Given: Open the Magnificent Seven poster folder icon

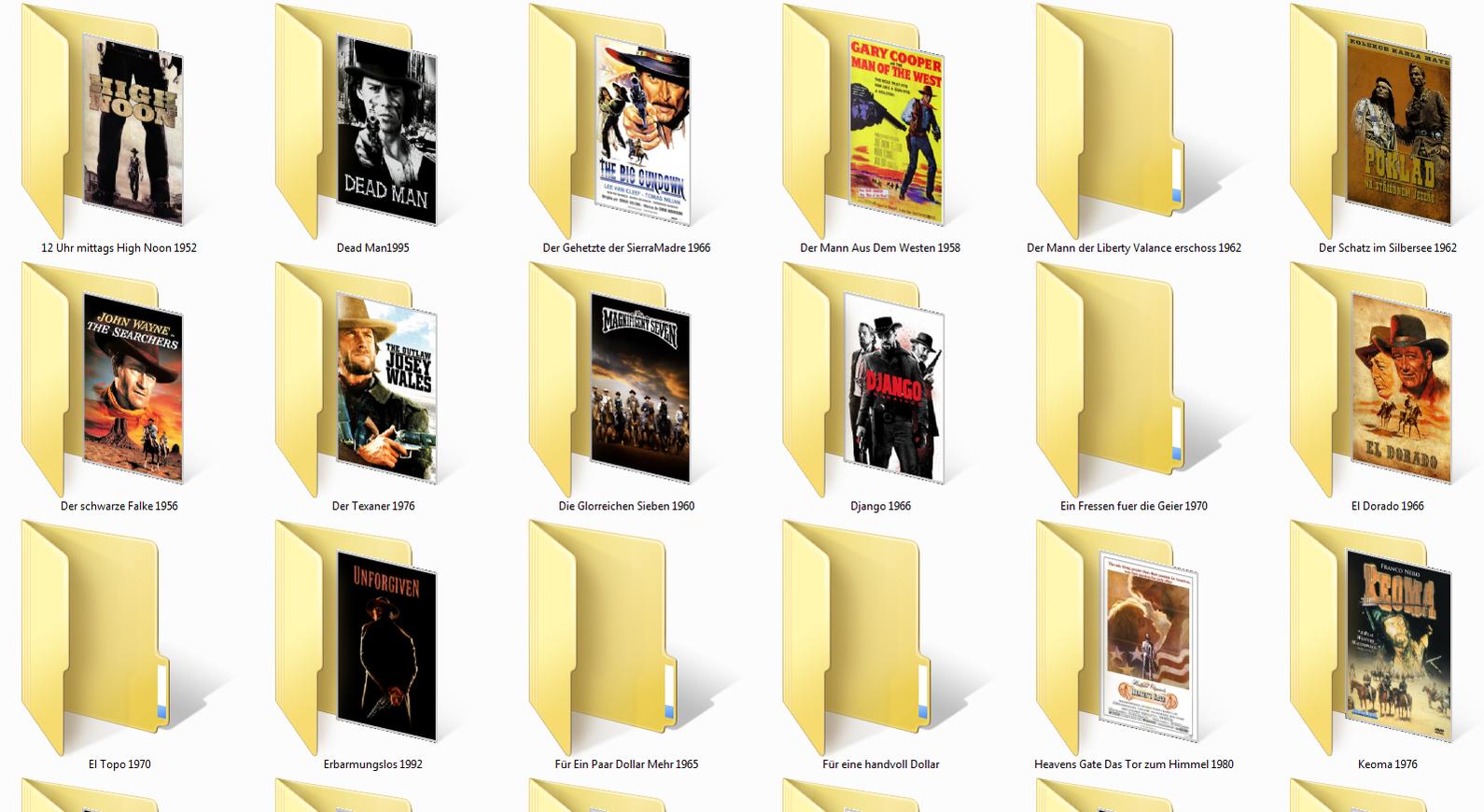Looking at the screenshot, I should (610, 380).
